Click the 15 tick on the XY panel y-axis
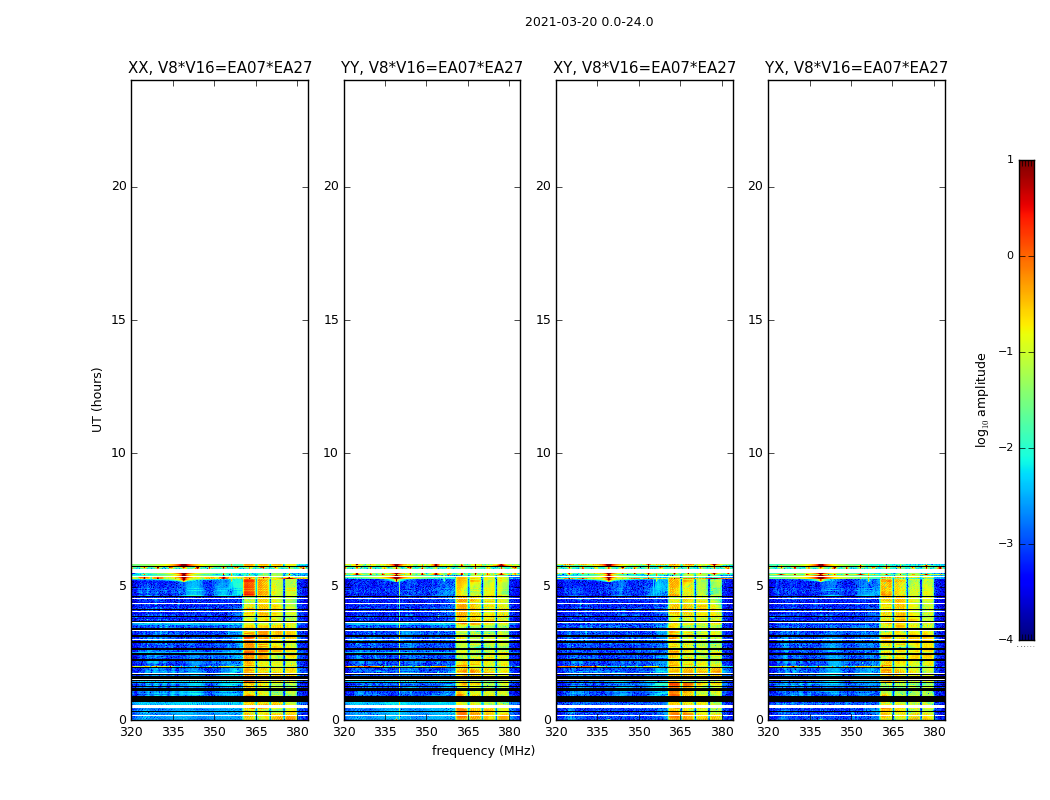The image size is (1050, 800). point(543,320)
